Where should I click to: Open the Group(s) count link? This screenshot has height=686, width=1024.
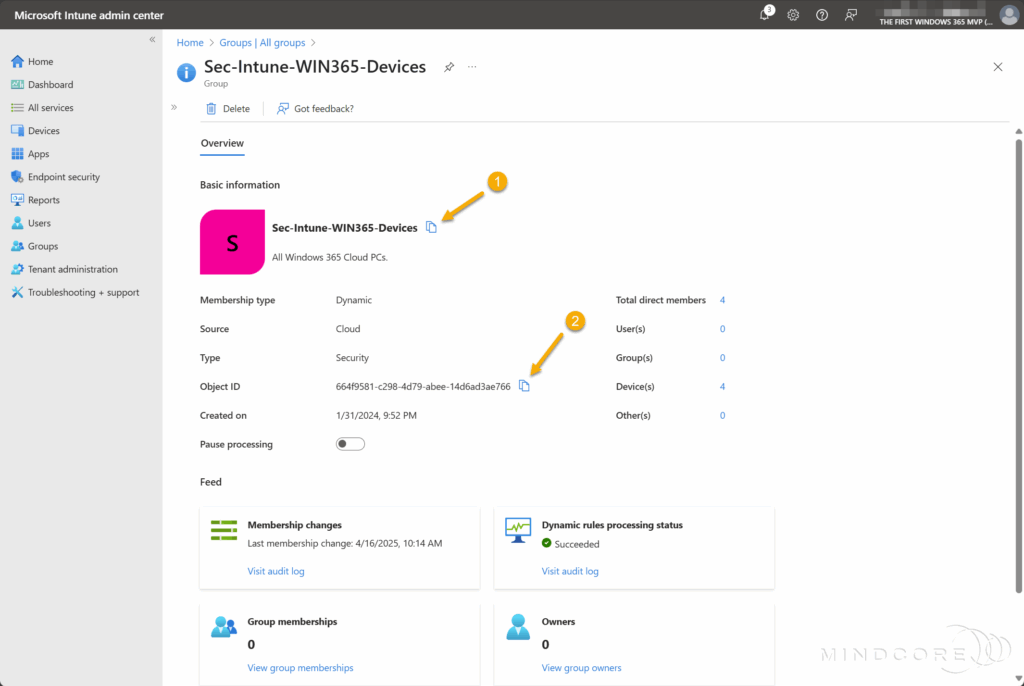tap(722, 357)
